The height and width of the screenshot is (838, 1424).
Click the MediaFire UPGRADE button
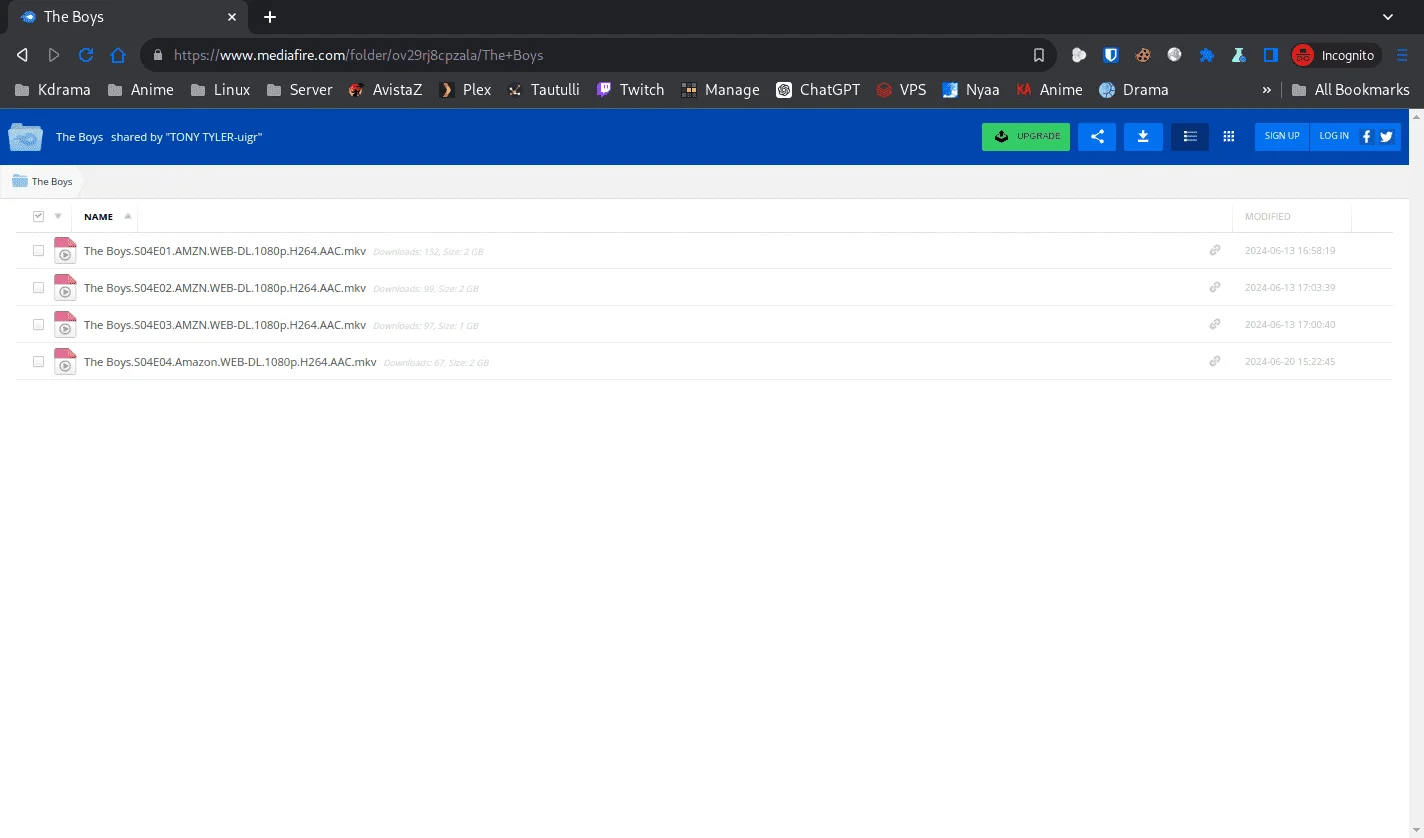(x=1026, y=136)
